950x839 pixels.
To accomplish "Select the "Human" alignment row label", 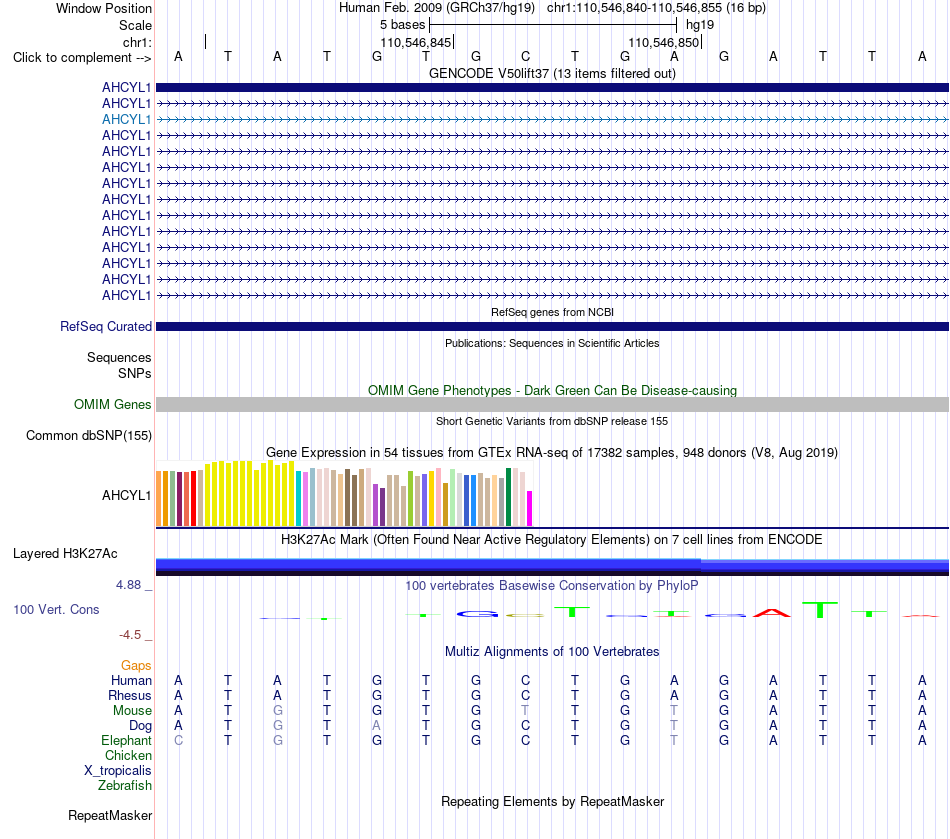I will [131, 681].
